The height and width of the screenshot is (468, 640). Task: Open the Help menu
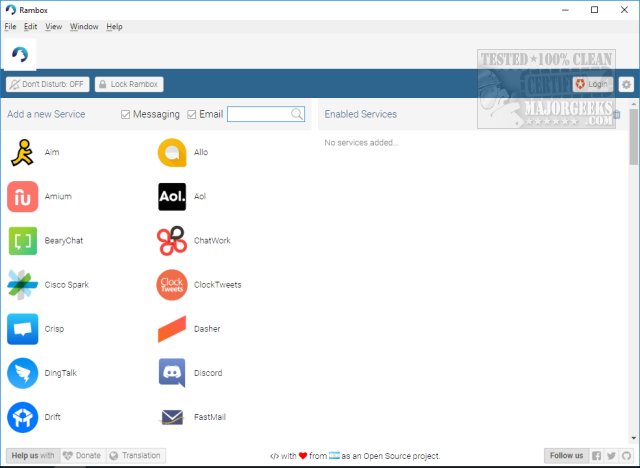coord(114,27)
